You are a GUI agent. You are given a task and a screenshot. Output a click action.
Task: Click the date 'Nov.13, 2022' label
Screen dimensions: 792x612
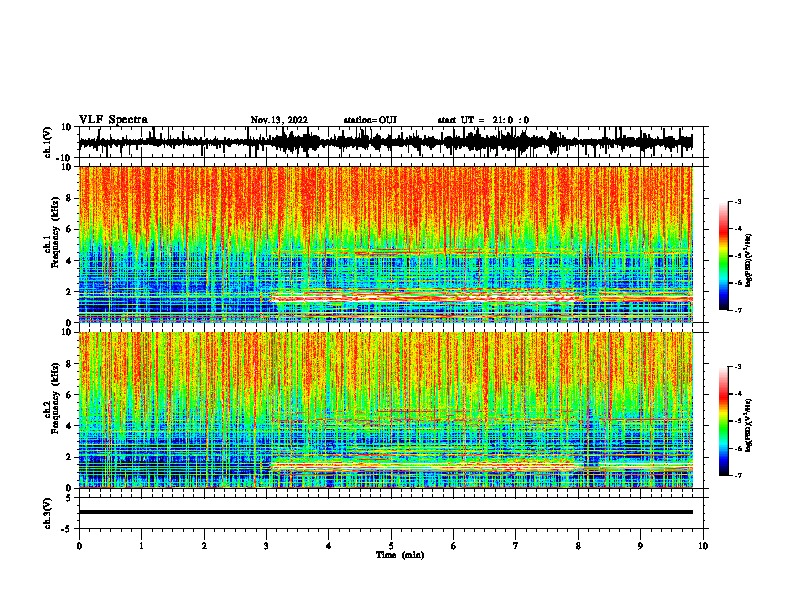[x=279, y=120]
